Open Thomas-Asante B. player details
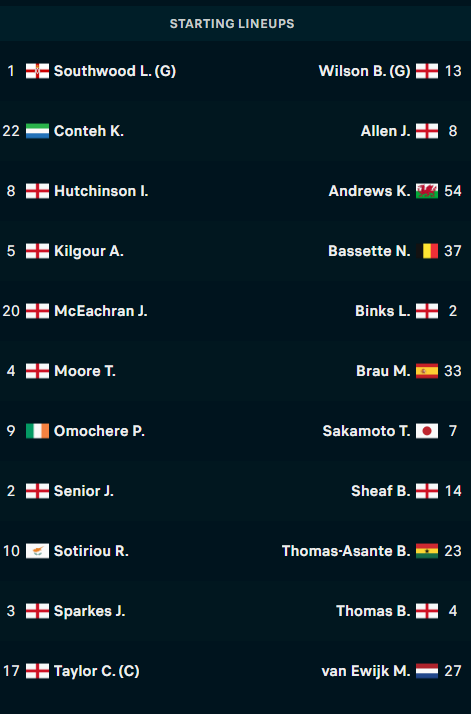Image resolution: width=471 pixels, height=714 pixels. (x=346, y=551)
